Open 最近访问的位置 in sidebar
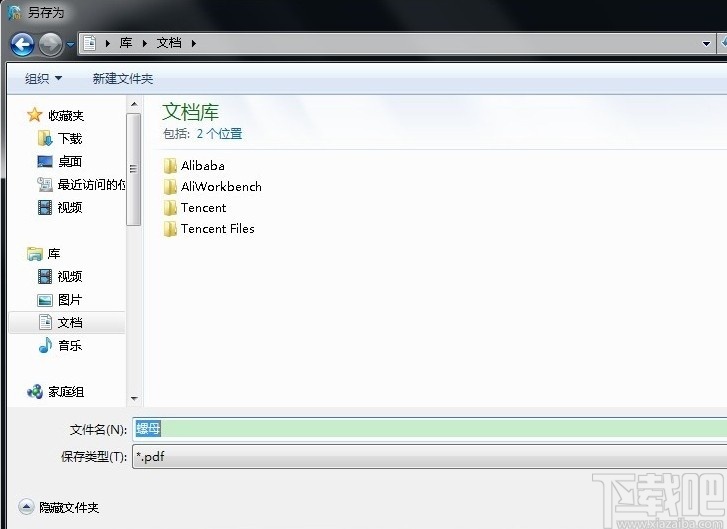The width and height of the screenshot is (727, 529). point(91,185)
